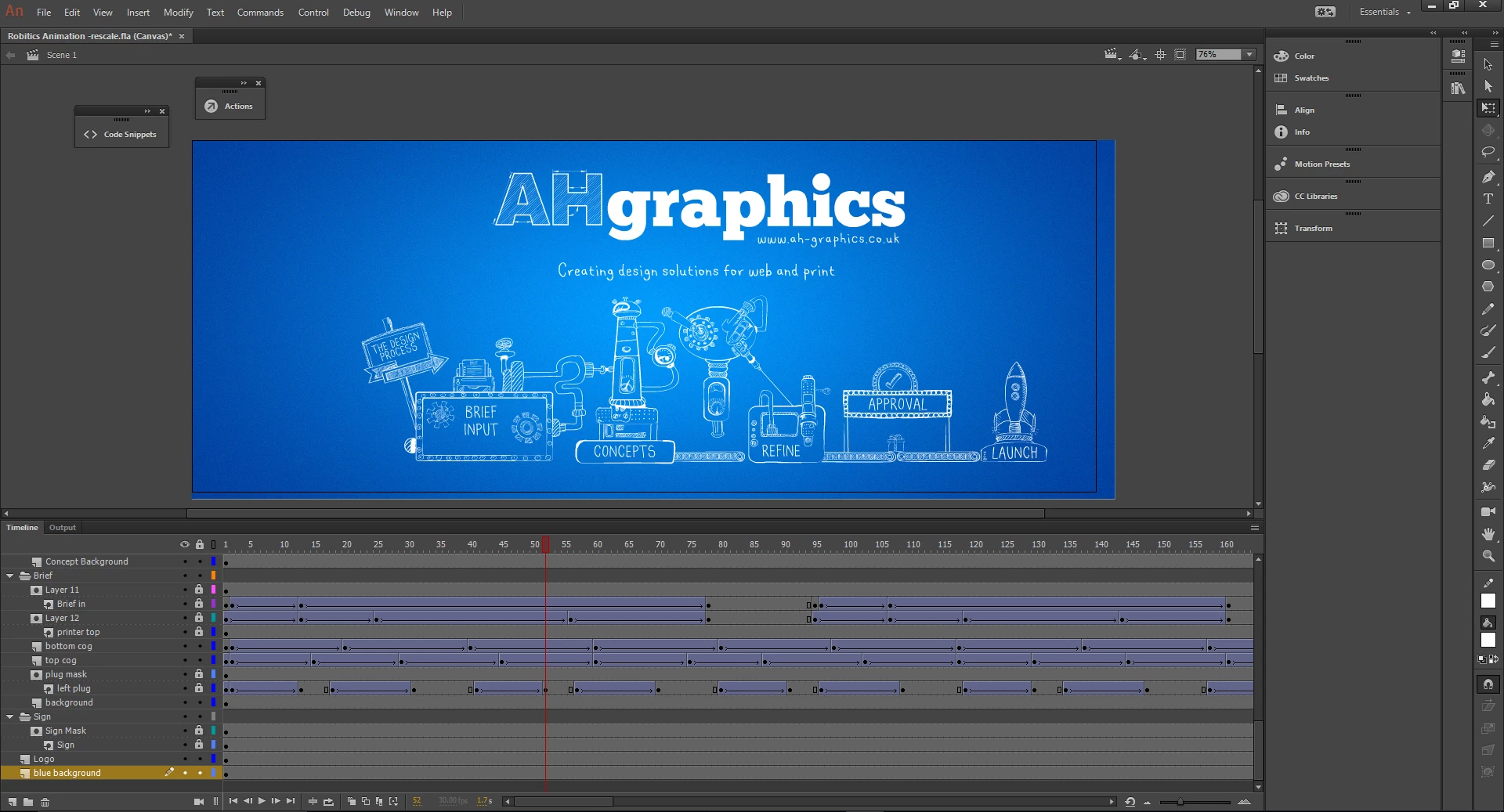This screenshot has height=812, width=1504.
Task: Delete the selected layer with trash icon
Action: coord(45,802)
